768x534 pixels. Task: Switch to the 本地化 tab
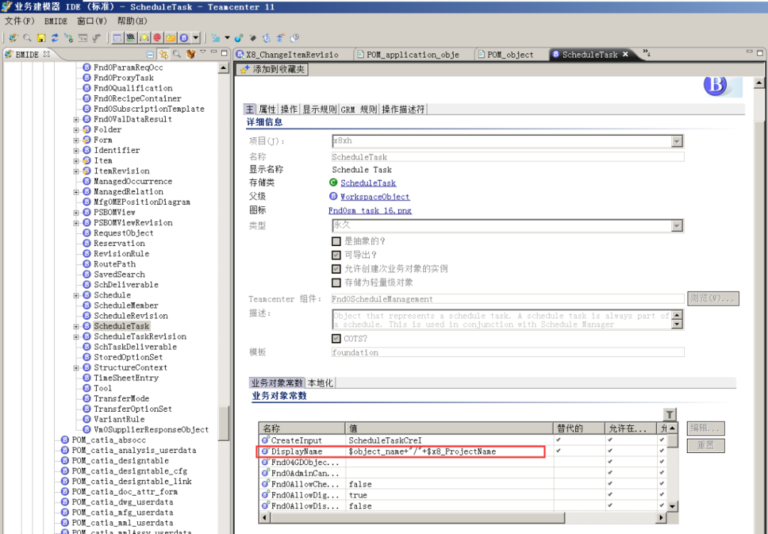coord(320,383)
